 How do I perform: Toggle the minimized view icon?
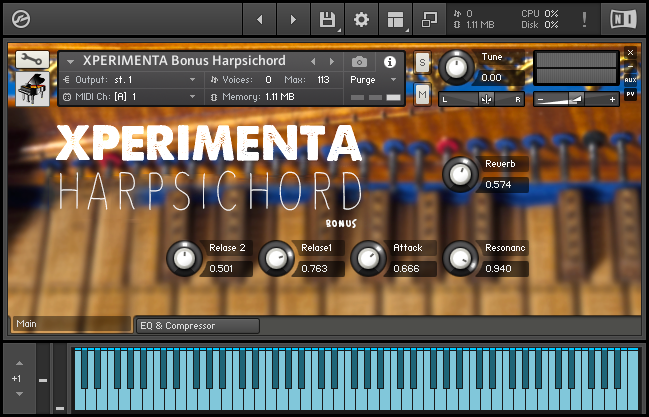(x=429, y=19)
